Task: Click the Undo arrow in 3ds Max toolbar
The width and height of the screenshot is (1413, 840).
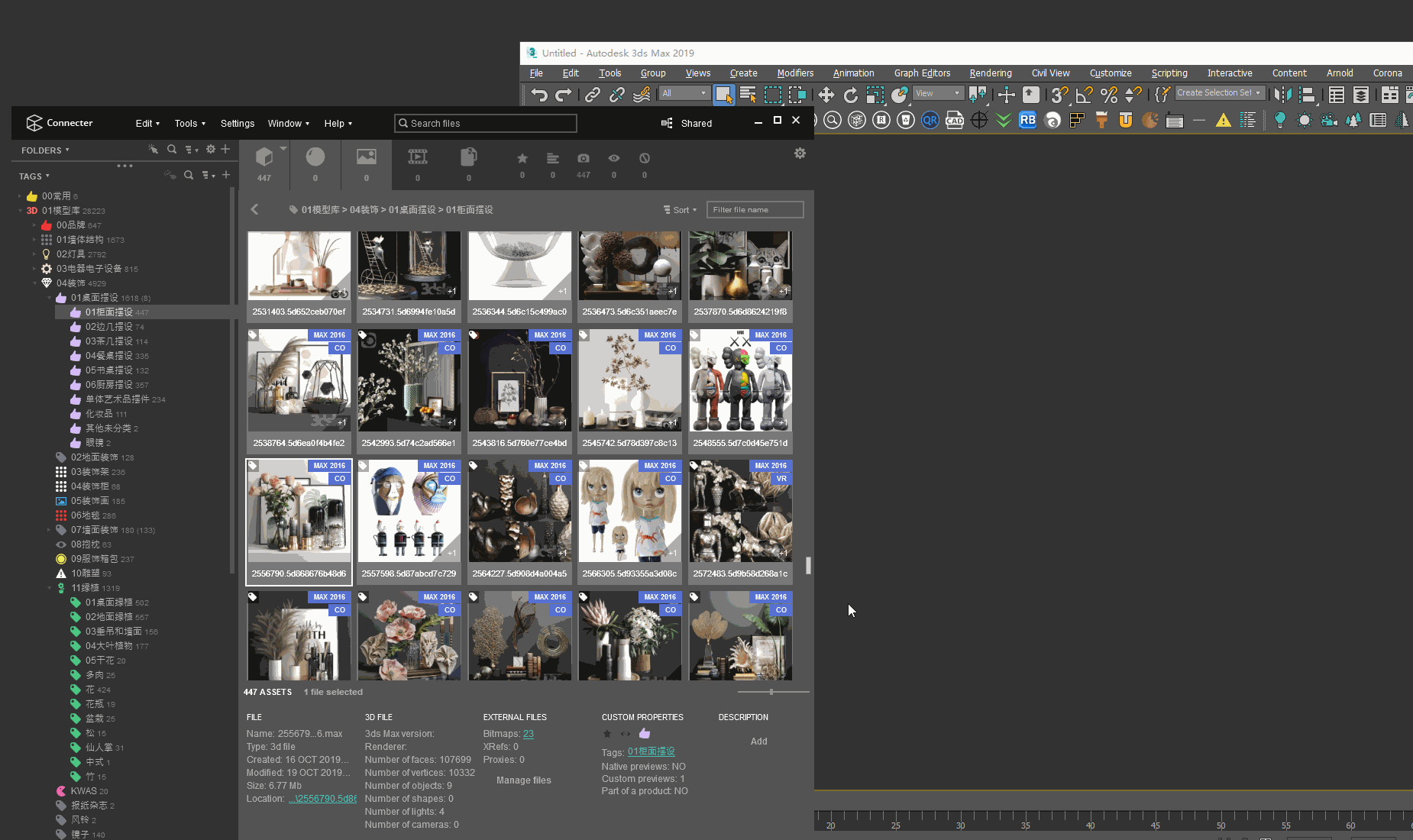Action: click(539, 95)
